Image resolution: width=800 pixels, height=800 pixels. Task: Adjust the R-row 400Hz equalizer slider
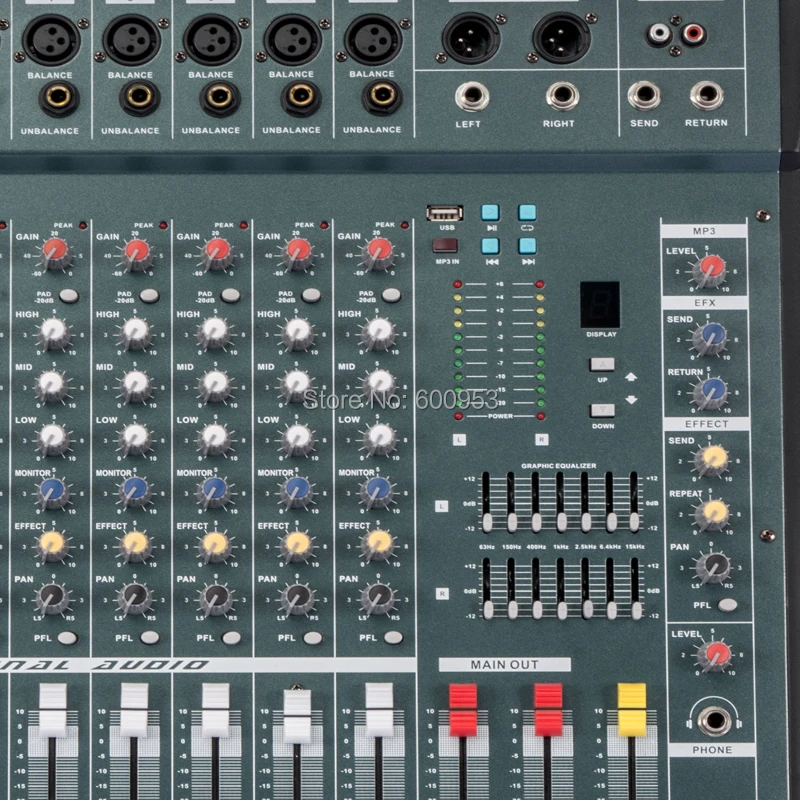coord(537,609)
